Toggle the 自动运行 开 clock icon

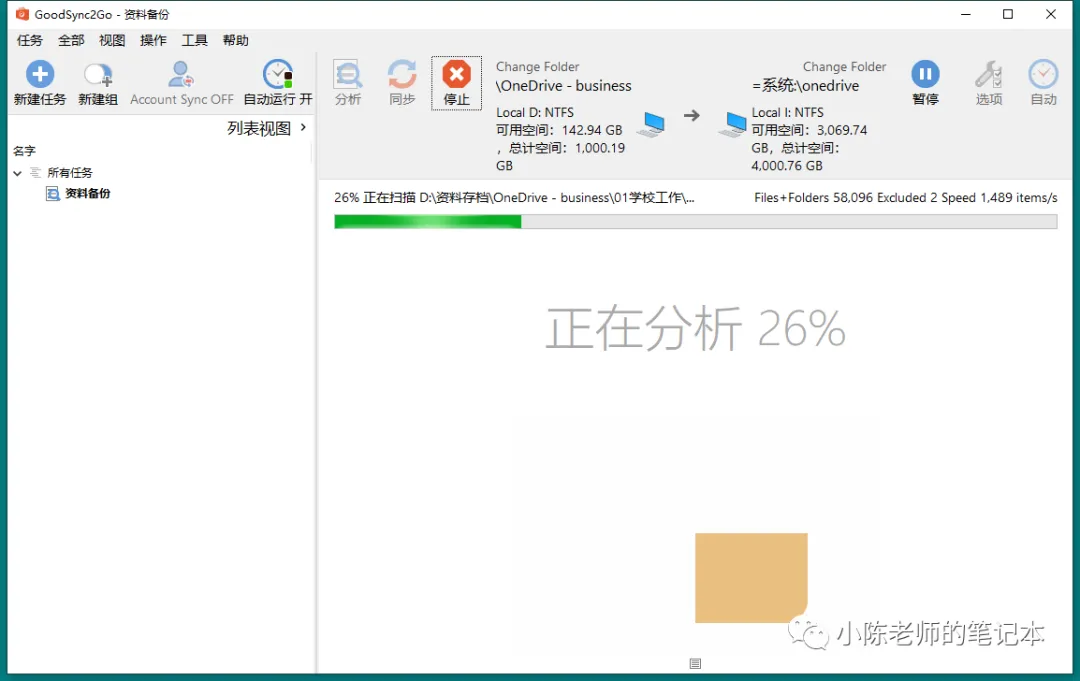pyautogui.click(x=278, y=74)
